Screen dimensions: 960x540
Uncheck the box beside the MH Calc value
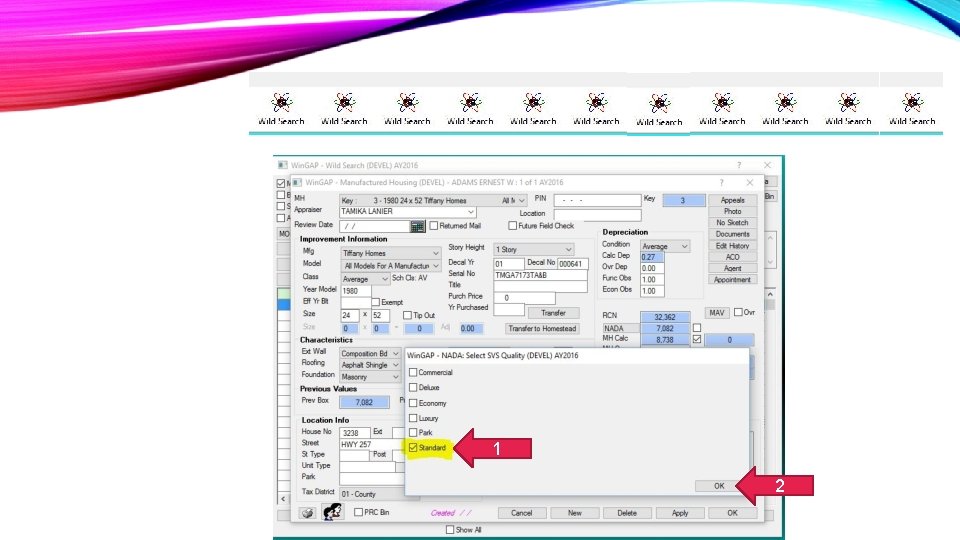[x=697, y=339]
